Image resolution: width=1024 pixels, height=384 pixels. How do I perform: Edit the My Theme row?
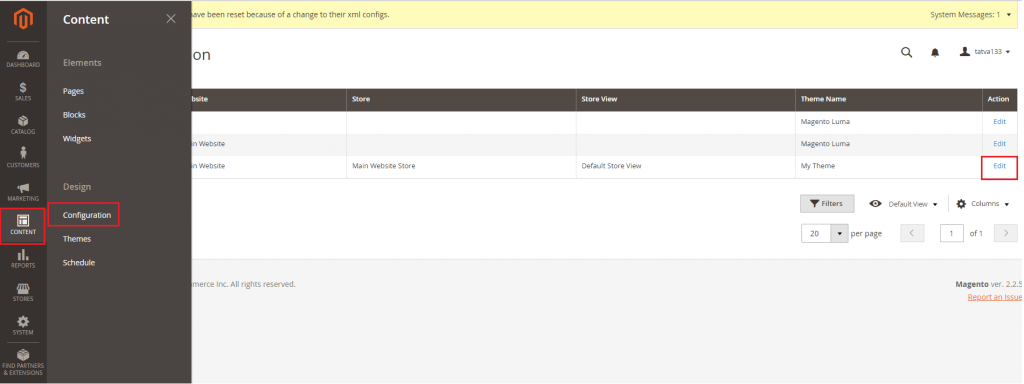999,166
